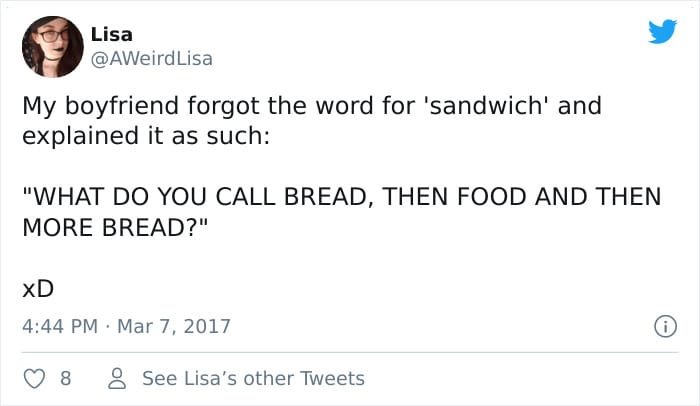Click the quoted line WHAT DO YOU CALL BREAD

(342, 197)
